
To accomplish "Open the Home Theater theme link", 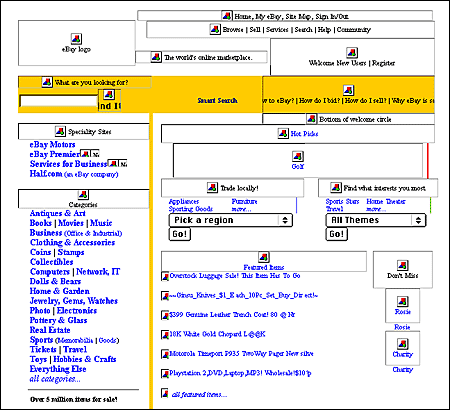I will [386, 201].
